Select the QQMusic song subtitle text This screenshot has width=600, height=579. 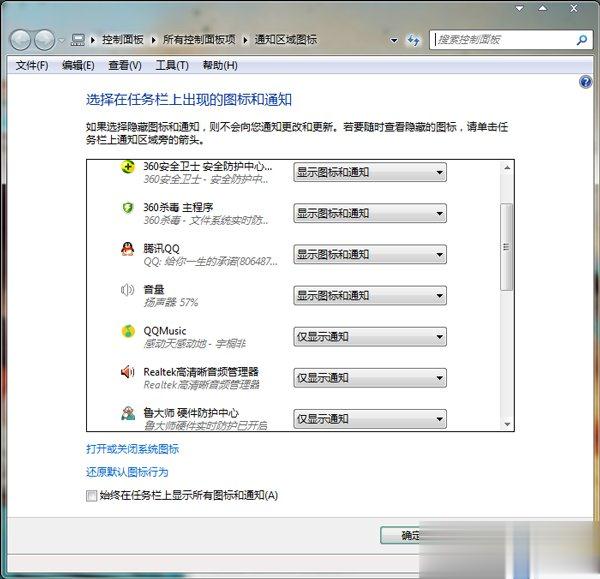pos(194,344)
